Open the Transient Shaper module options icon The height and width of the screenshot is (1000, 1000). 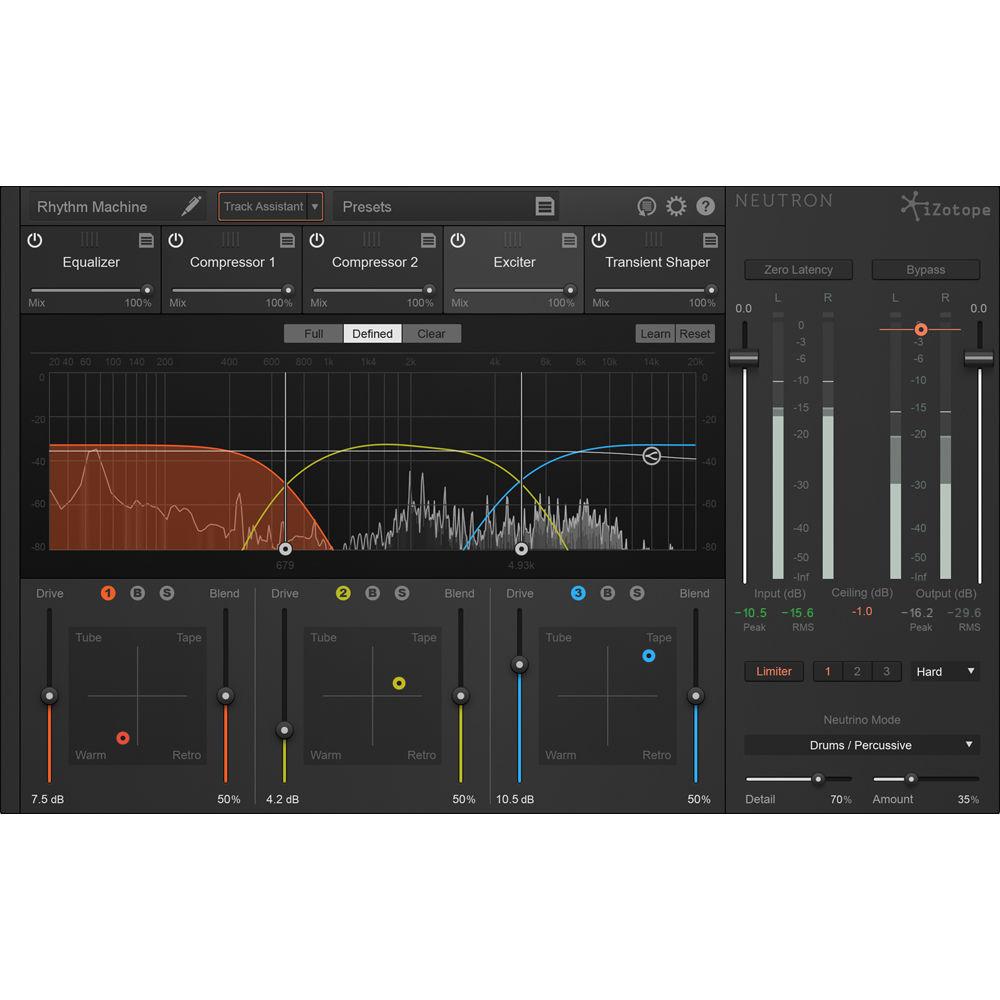pyautogui.click(x=710, y=240)
